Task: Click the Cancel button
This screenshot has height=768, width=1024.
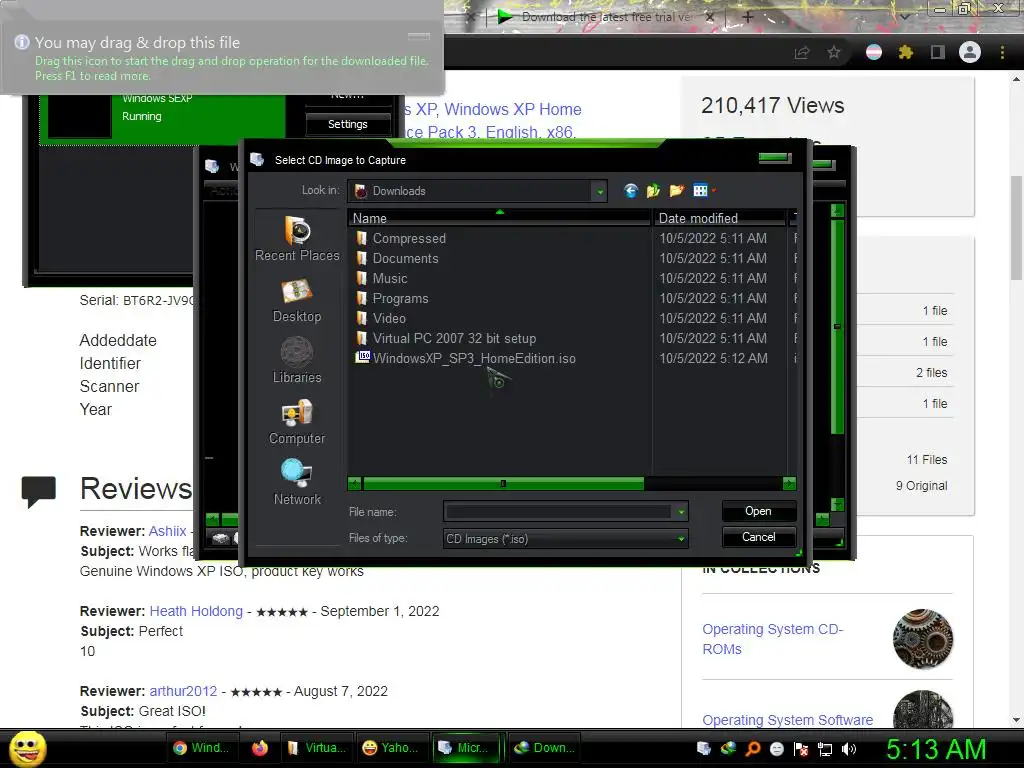Action: click(758, 537)
